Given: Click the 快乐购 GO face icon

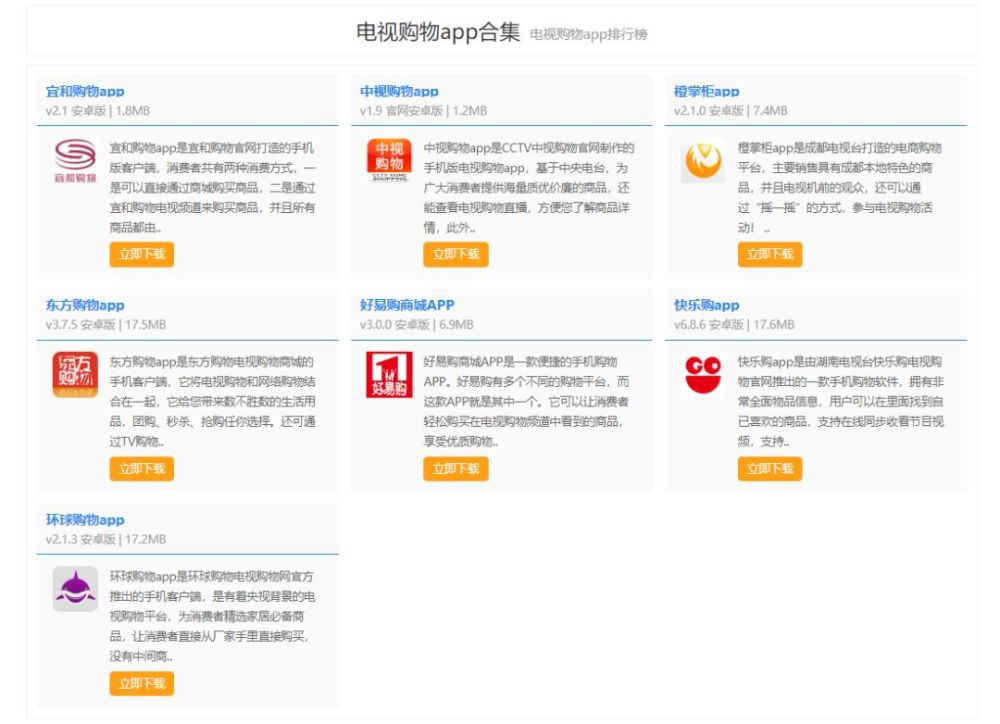Looking at the screenshot, I should click(703, 374).
